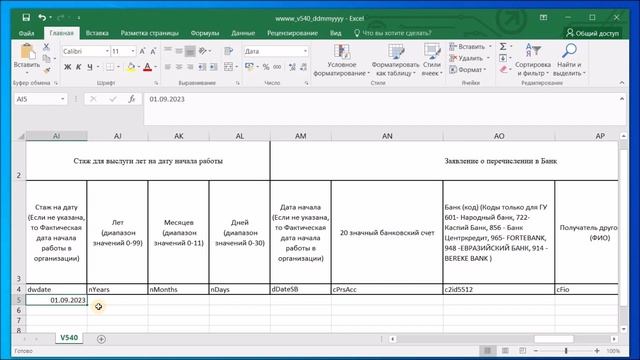Screen dimensions: 640x360
Task: Increase the cell indent
Action: point(213,67)
